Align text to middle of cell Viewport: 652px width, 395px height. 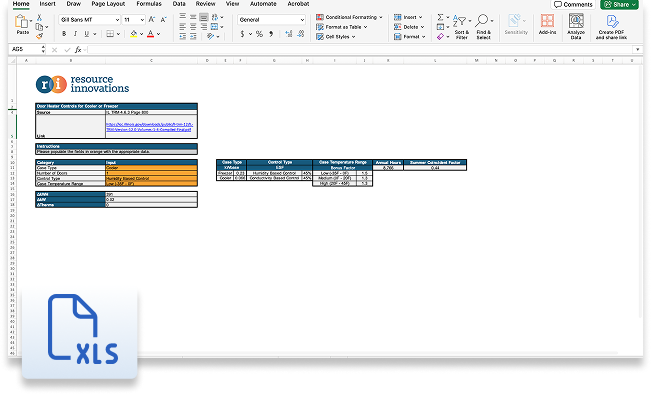(193, 17)
